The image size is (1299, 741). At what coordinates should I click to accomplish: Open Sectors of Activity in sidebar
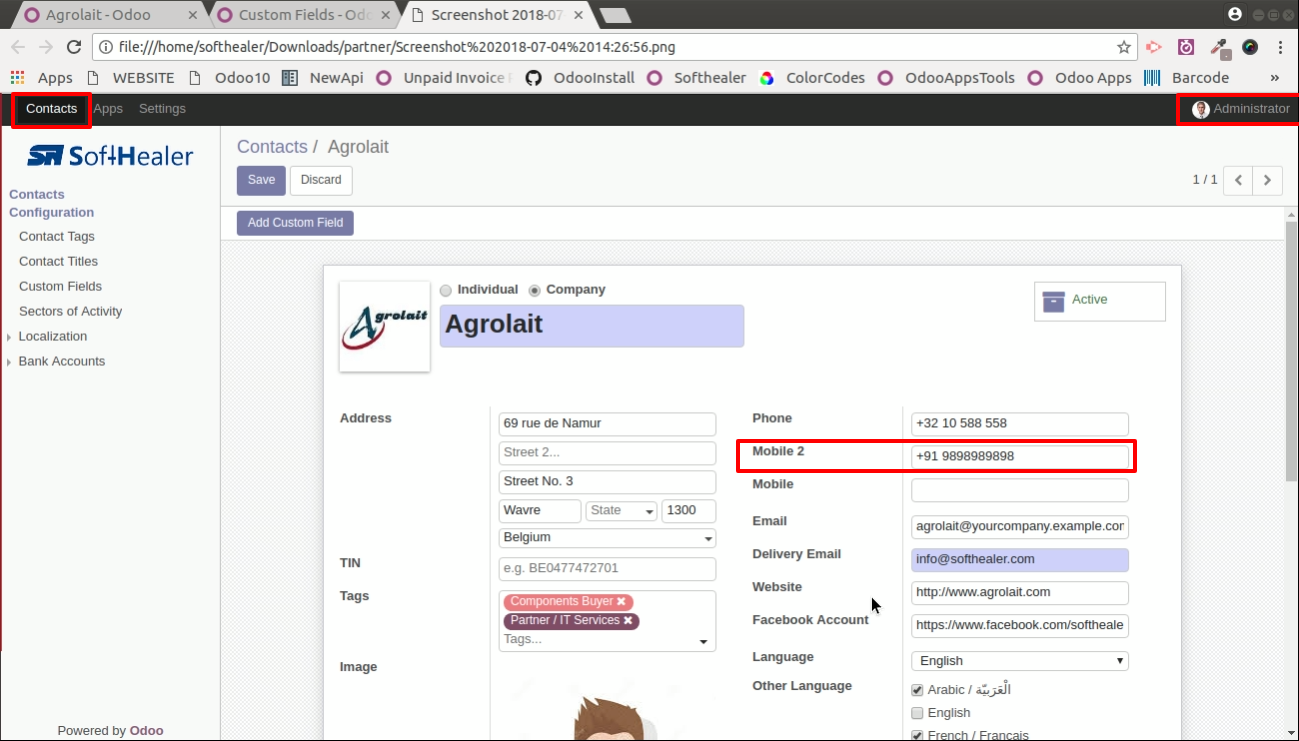click(71, 311)
